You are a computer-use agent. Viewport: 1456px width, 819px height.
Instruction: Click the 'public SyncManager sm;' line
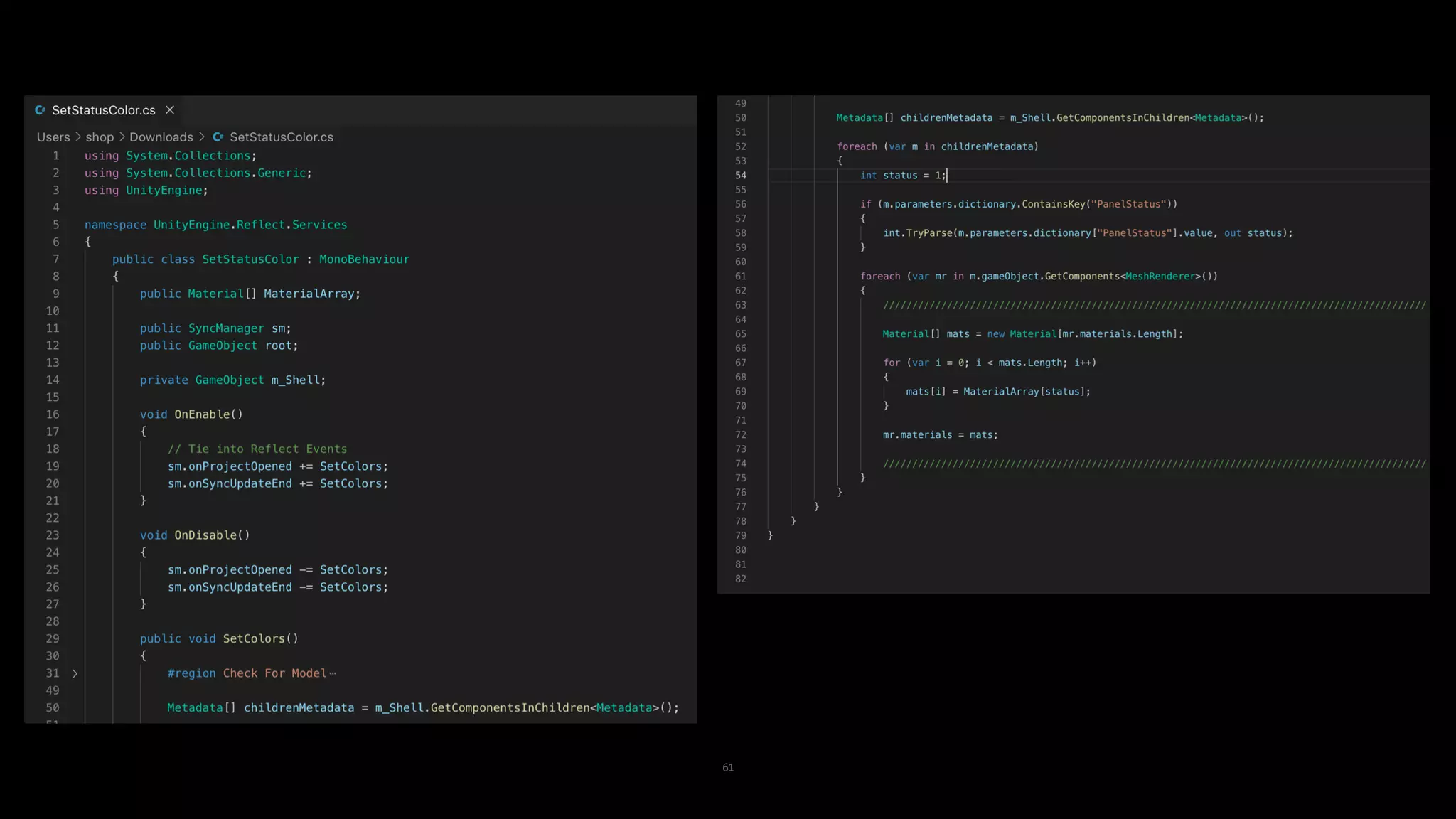click(215, 328)
